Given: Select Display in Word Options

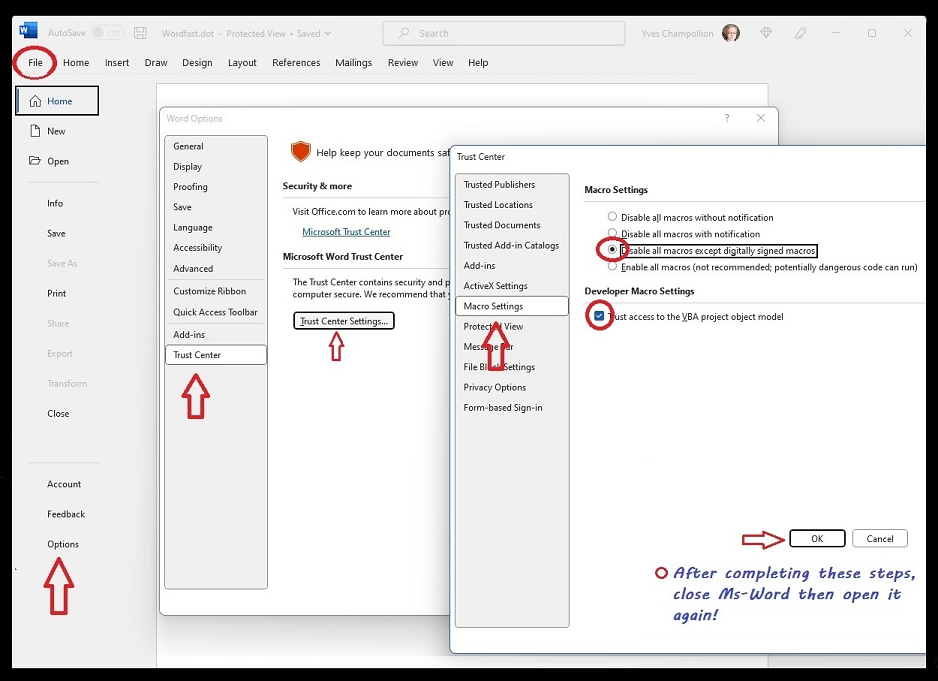Looking at the screenshot, I should (x=216, y=166).
